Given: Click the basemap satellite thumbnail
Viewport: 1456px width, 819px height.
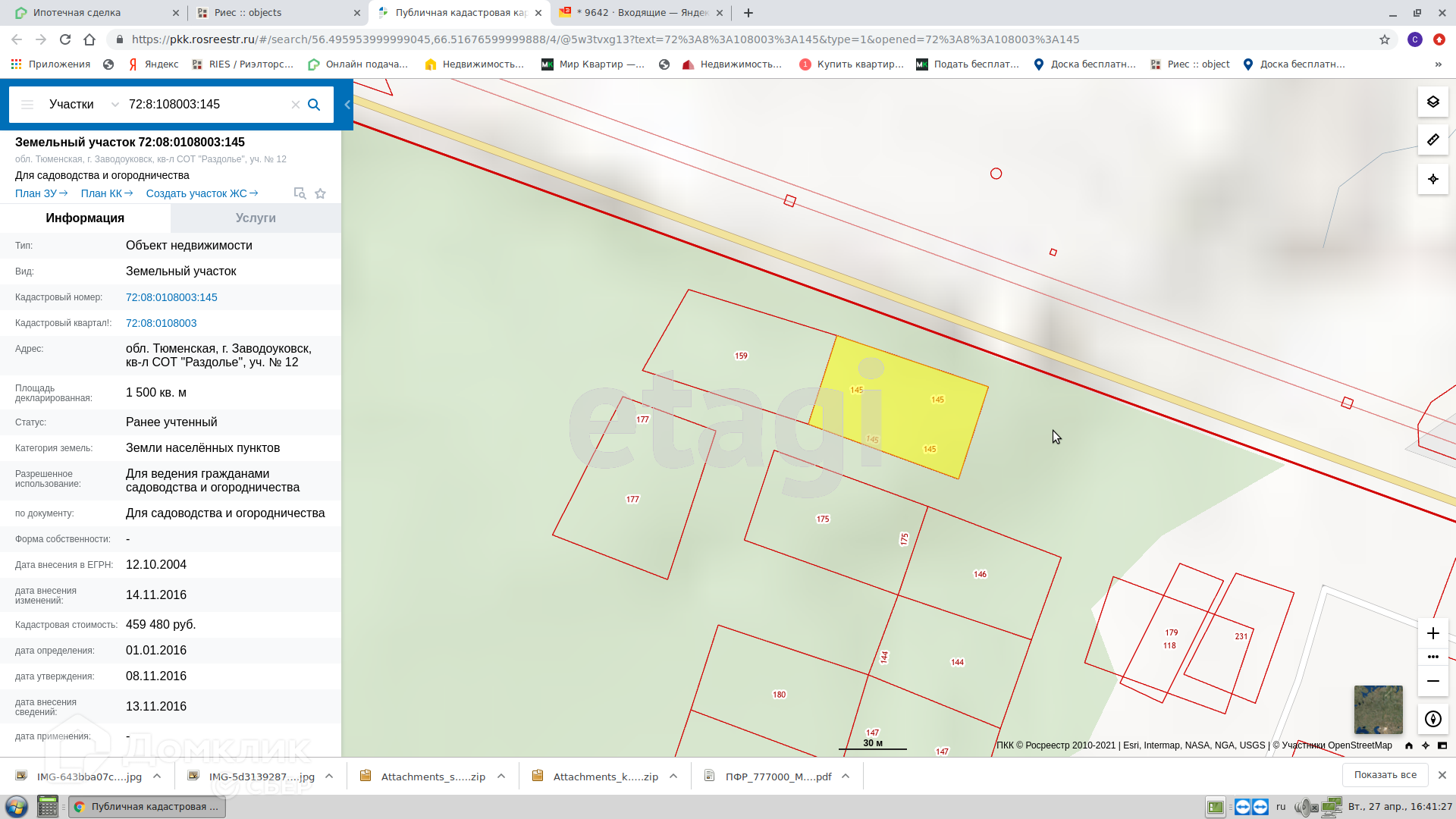Looking at the screenshot, I should 1378,710.
